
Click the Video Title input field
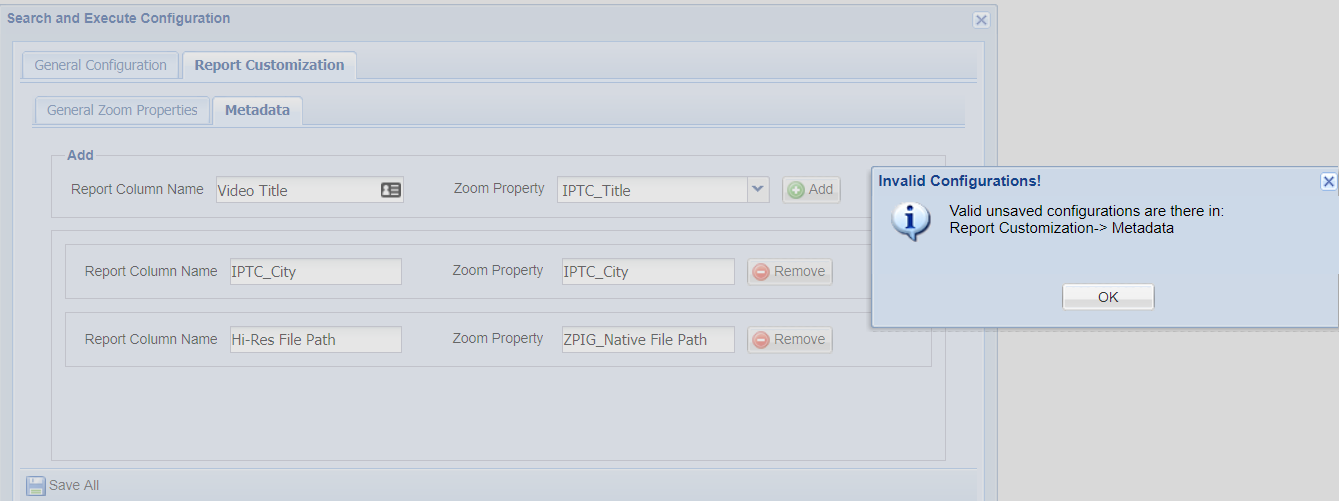pos(296,190)
